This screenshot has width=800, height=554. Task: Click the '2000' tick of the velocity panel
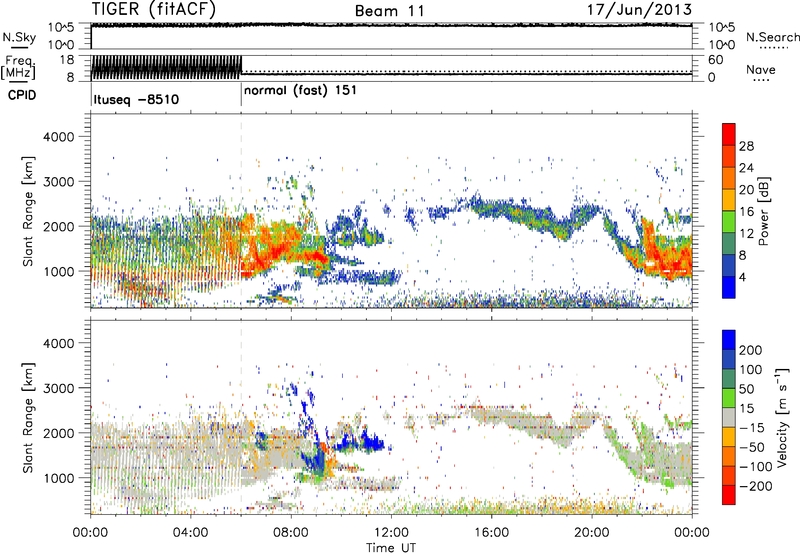[58, 433]
